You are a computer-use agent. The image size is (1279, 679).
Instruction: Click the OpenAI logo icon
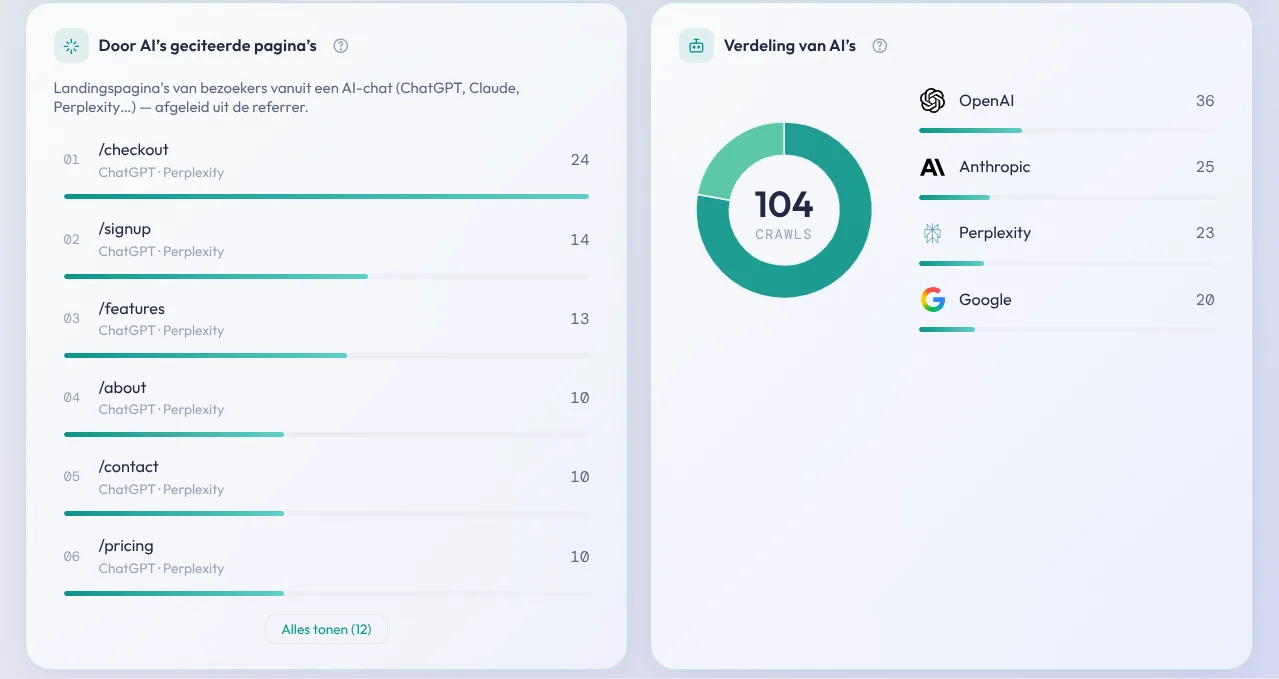point(932,101)
